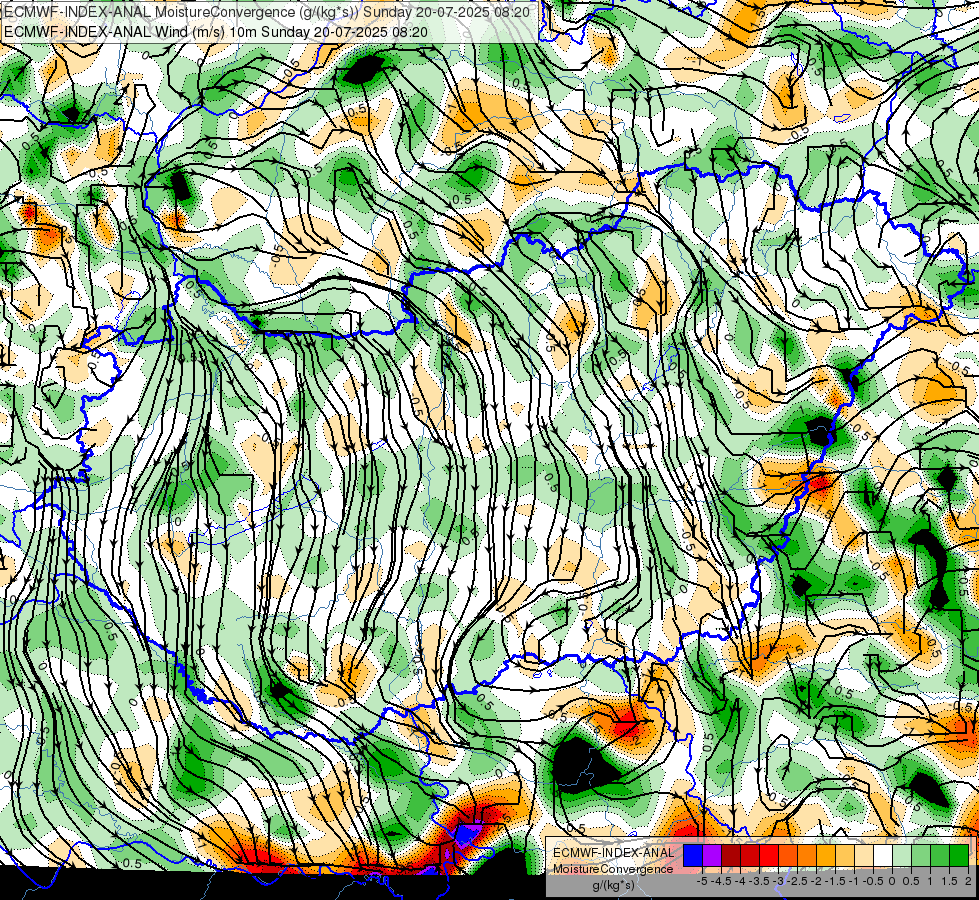Select the red-orange swatch between -3 and -2.5
The height and width of the screenshot is (900, 979).
(788, 855)
